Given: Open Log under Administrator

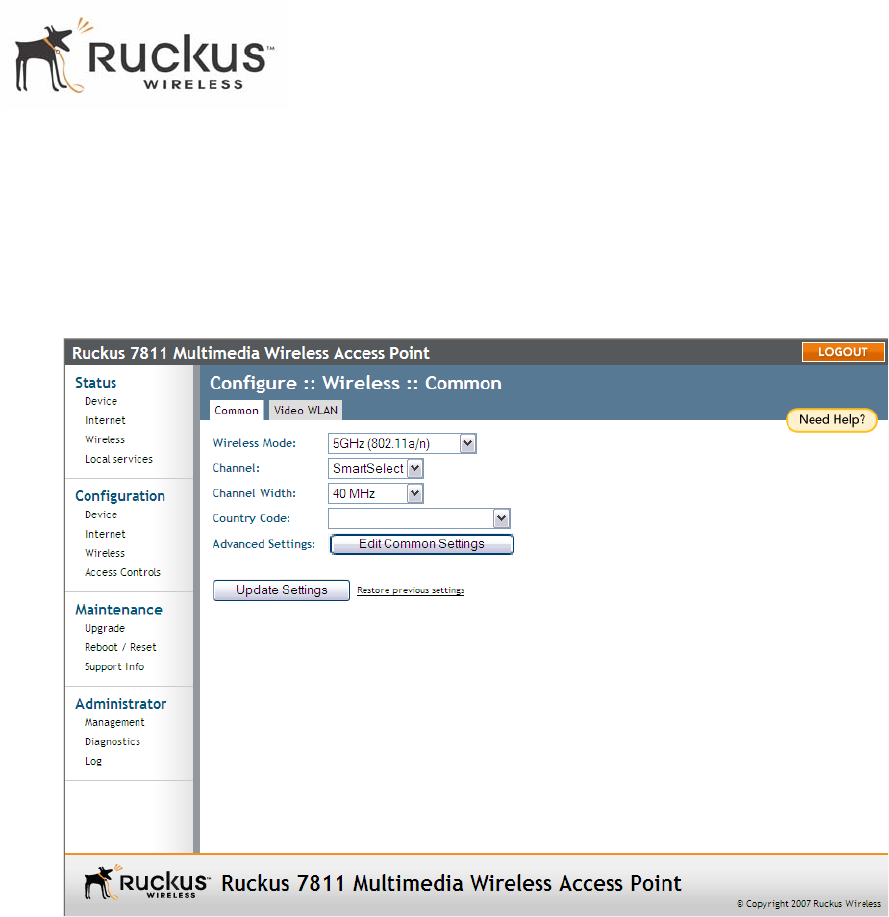Looking at the screenshot, I should (x=93, y=761).
